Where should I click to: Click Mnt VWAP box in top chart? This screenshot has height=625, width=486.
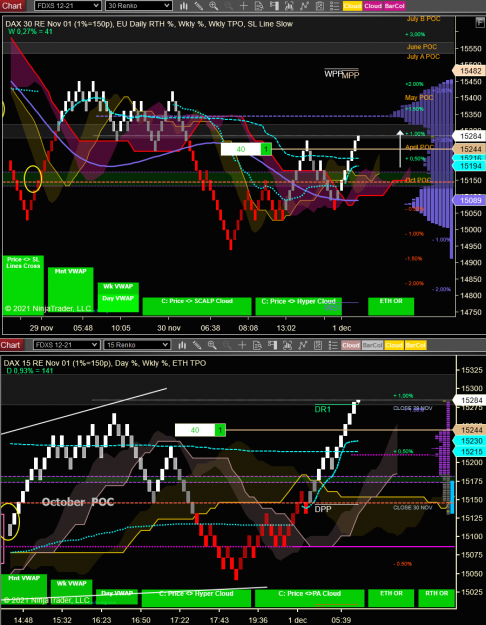tap(71, 289)
